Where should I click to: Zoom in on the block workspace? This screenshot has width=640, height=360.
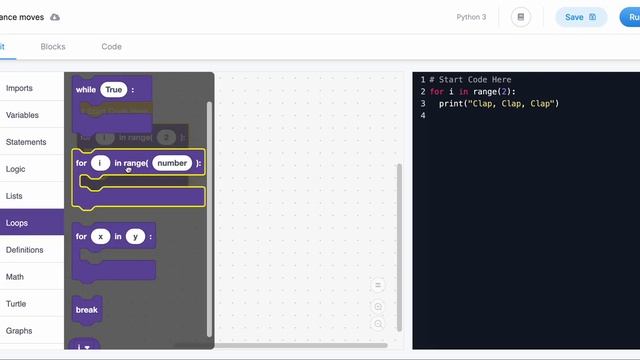378,307
